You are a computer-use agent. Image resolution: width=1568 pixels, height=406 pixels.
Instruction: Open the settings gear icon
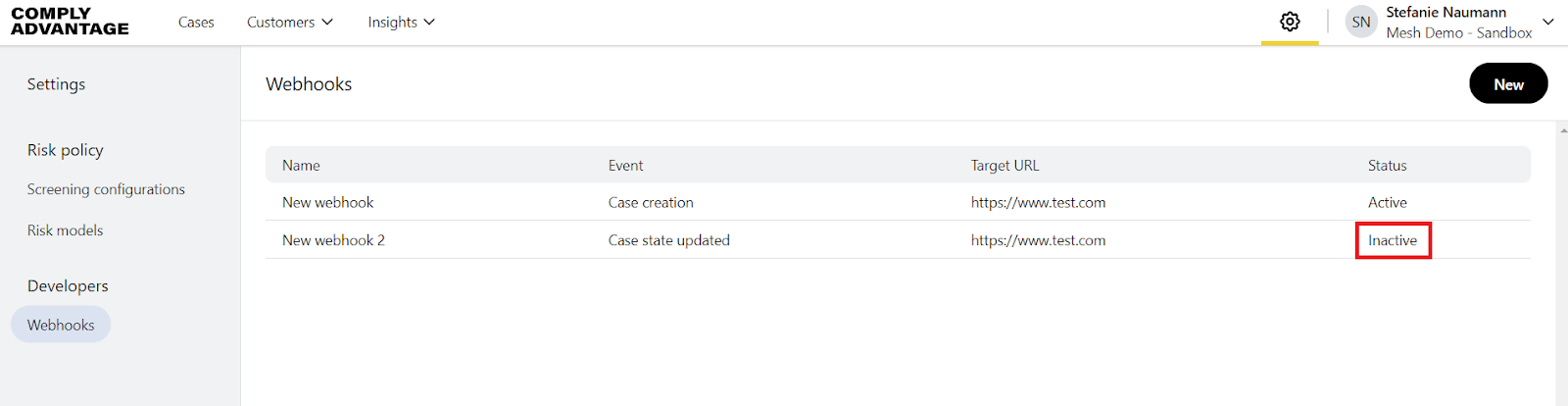pyautogui.click(x=1290, y=22)
